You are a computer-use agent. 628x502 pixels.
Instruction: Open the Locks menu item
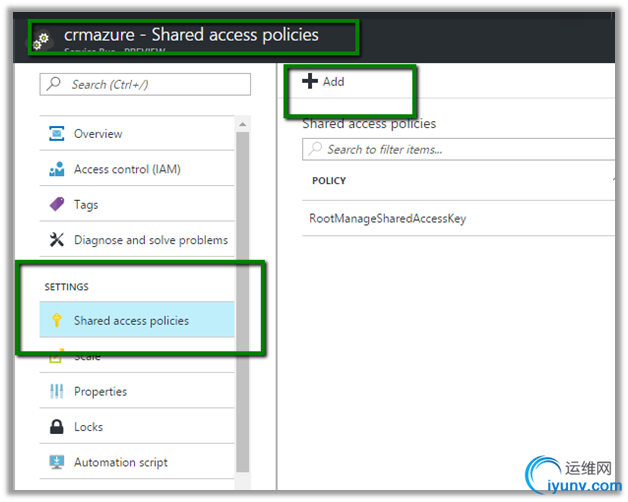coord(137,426)
